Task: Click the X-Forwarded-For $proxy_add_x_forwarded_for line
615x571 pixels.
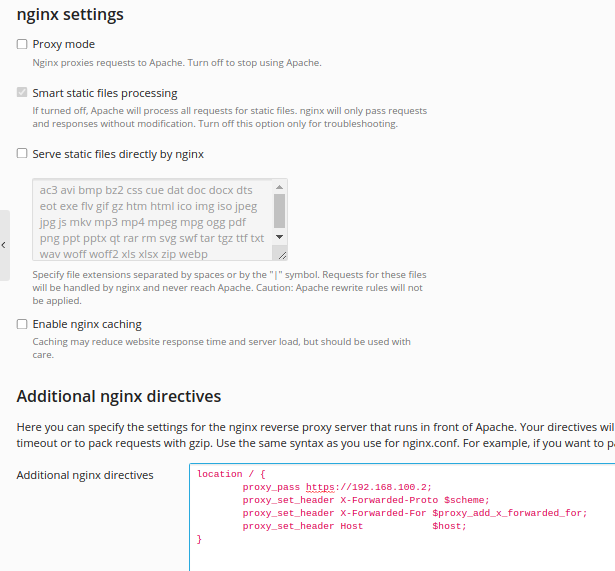Action: [415, 513]
